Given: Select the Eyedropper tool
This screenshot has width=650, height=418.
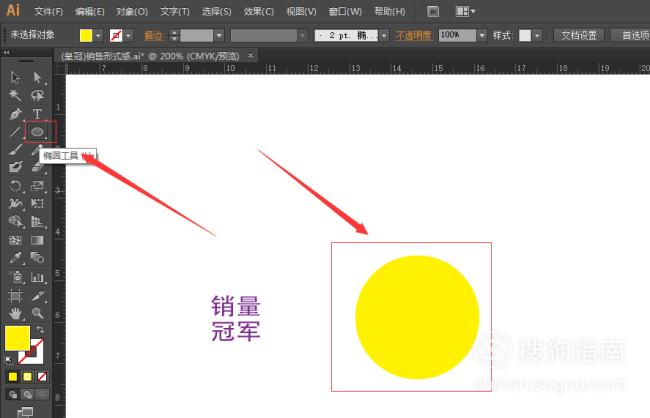Looking at the screenshot, I should tap(15, 258).
